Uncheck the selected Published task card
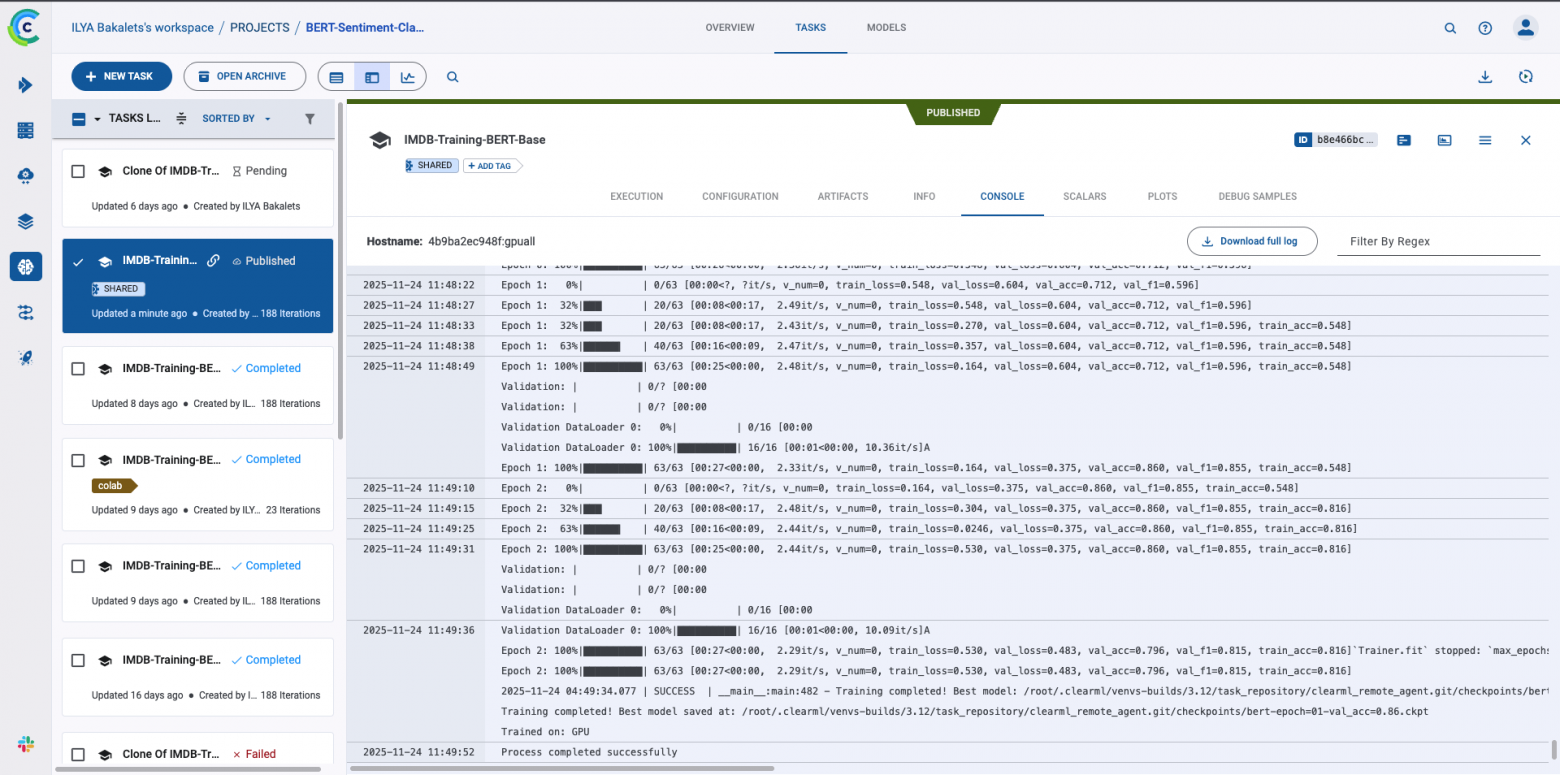Image resolution: width=1560 pixels, height=775 pixels. pos(78,261)
